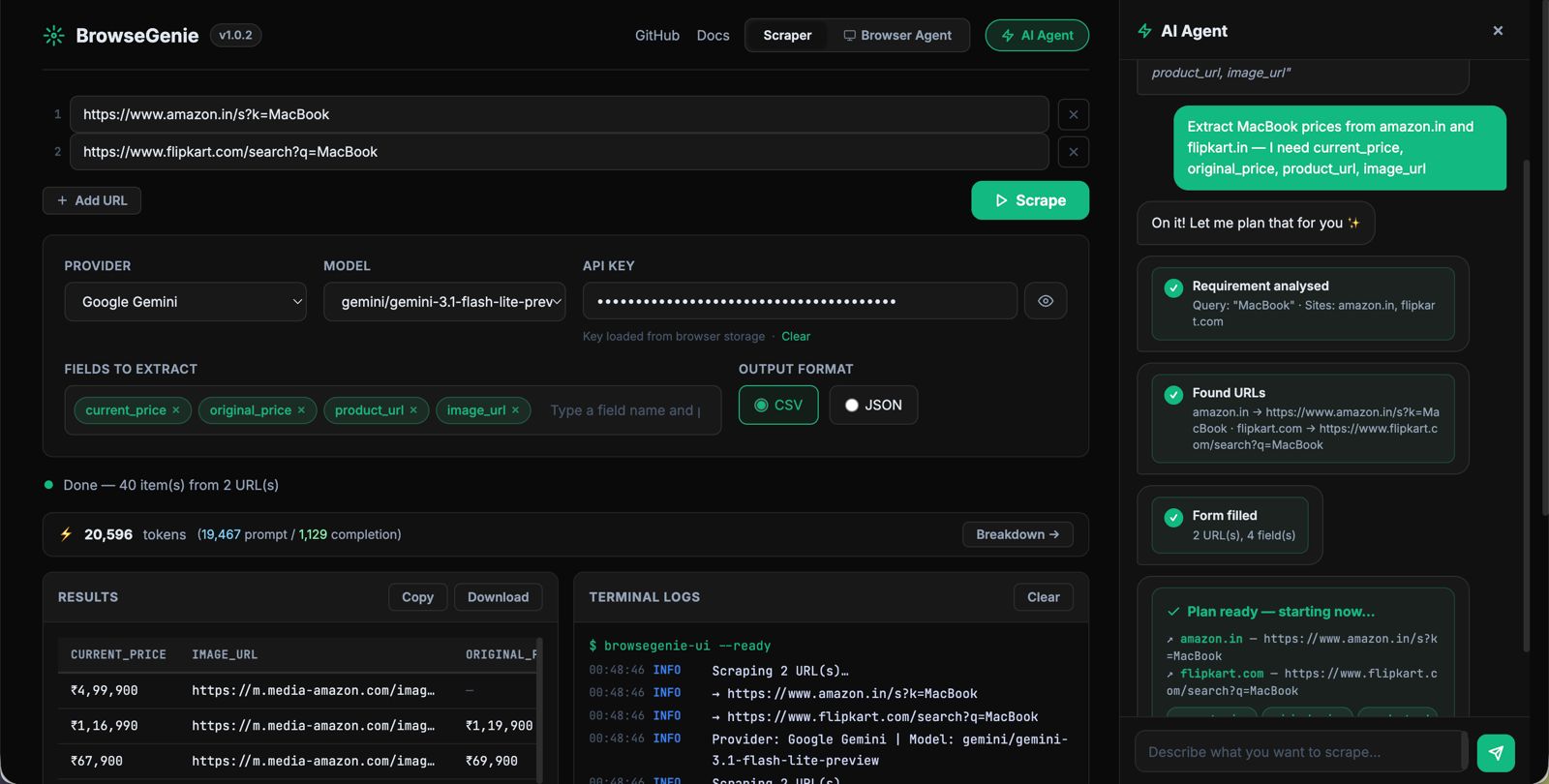Viewport: 1549px width, 784px height.
Task: Clear the stored API key
Action: 796,337
